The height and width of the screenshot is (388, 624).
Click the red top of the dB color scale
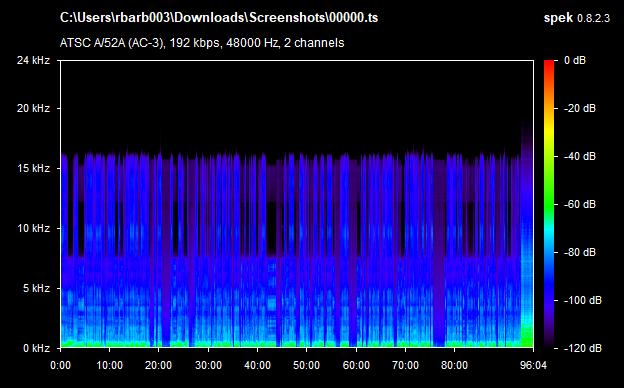pos(549,66)
